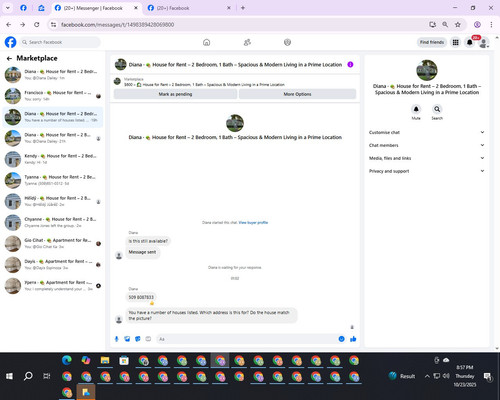Bookmark this page with the star icon
Viewport: 500px width, 400px height.
pyautogui.click(x=458, y=24)
